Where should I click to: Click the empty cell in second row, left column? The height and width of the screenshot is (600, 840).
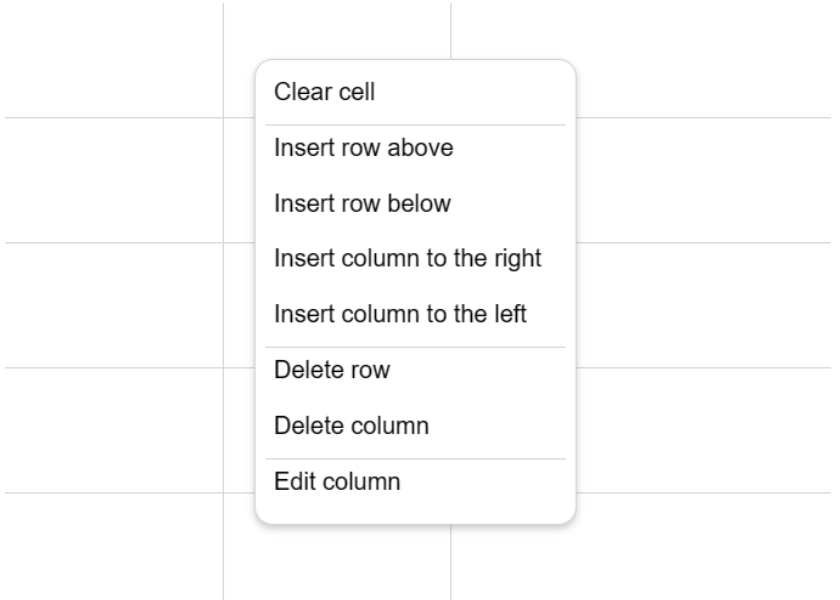tap(114, 180)
